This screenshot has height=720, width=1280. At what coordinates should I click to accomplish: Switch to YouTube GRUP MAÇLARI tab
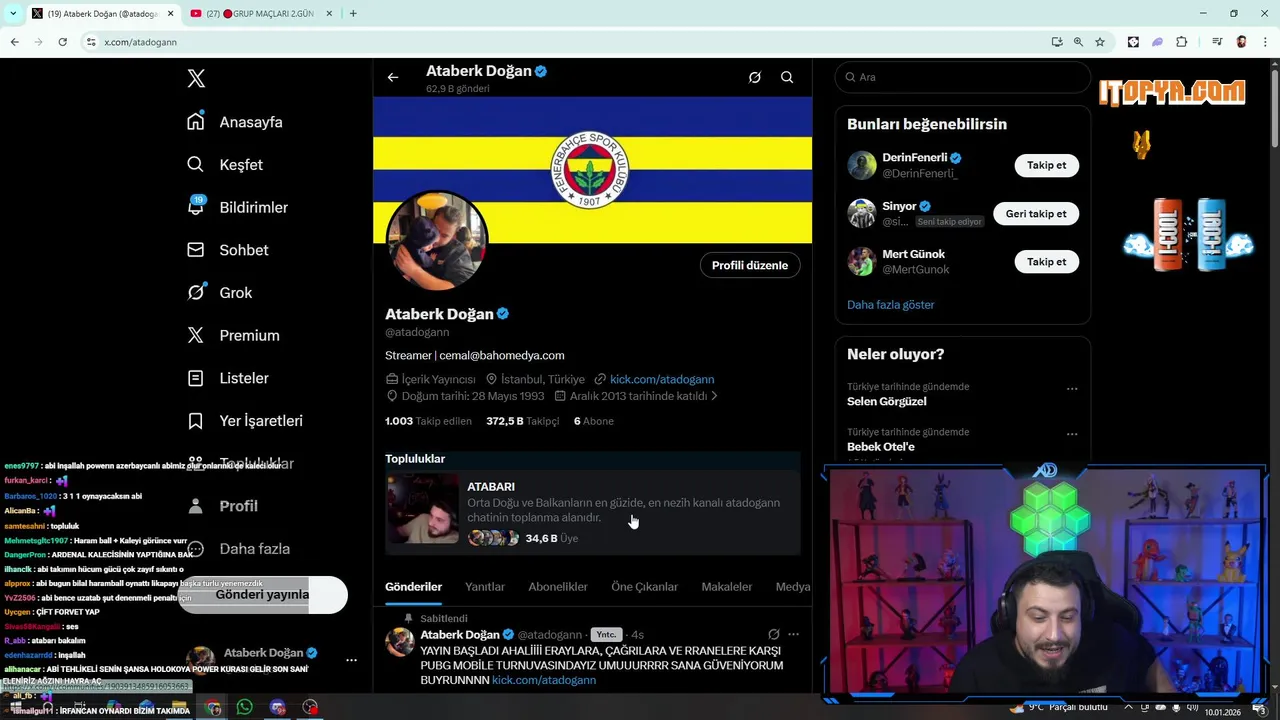click(263, 13)
